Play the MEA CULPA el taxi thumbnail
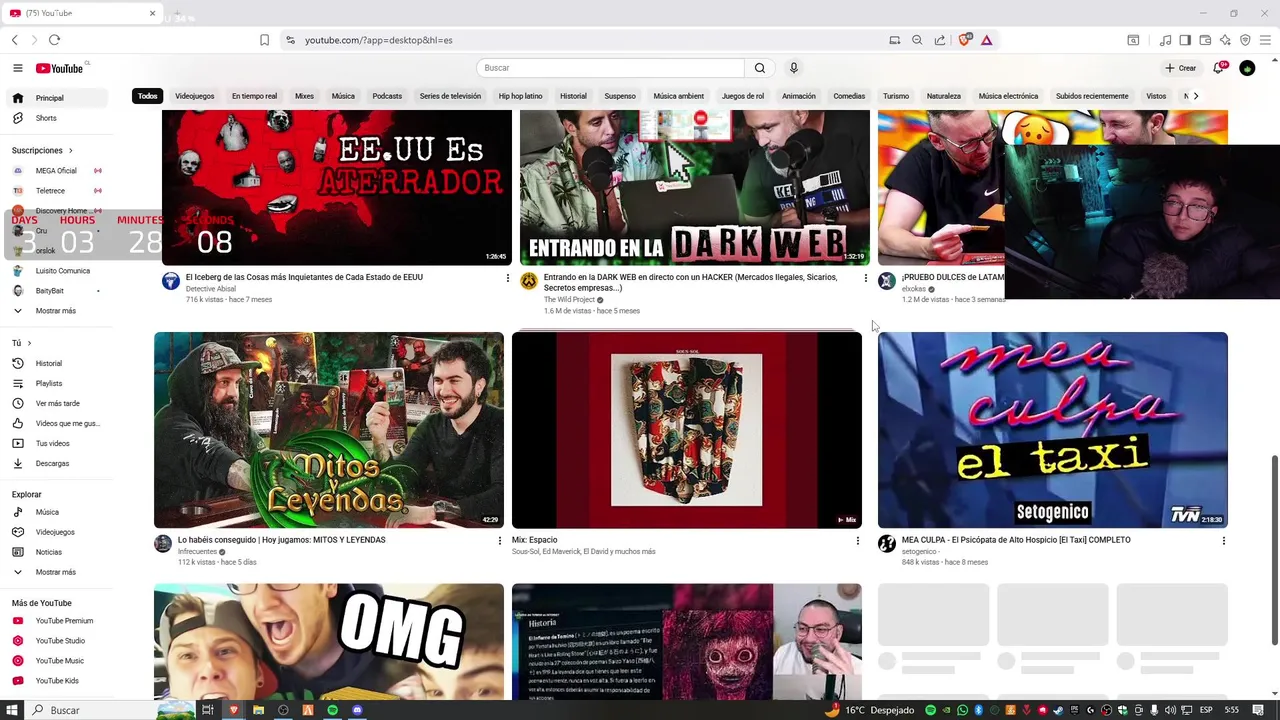The image size is (1280, 720). (x=1053, y=430)
